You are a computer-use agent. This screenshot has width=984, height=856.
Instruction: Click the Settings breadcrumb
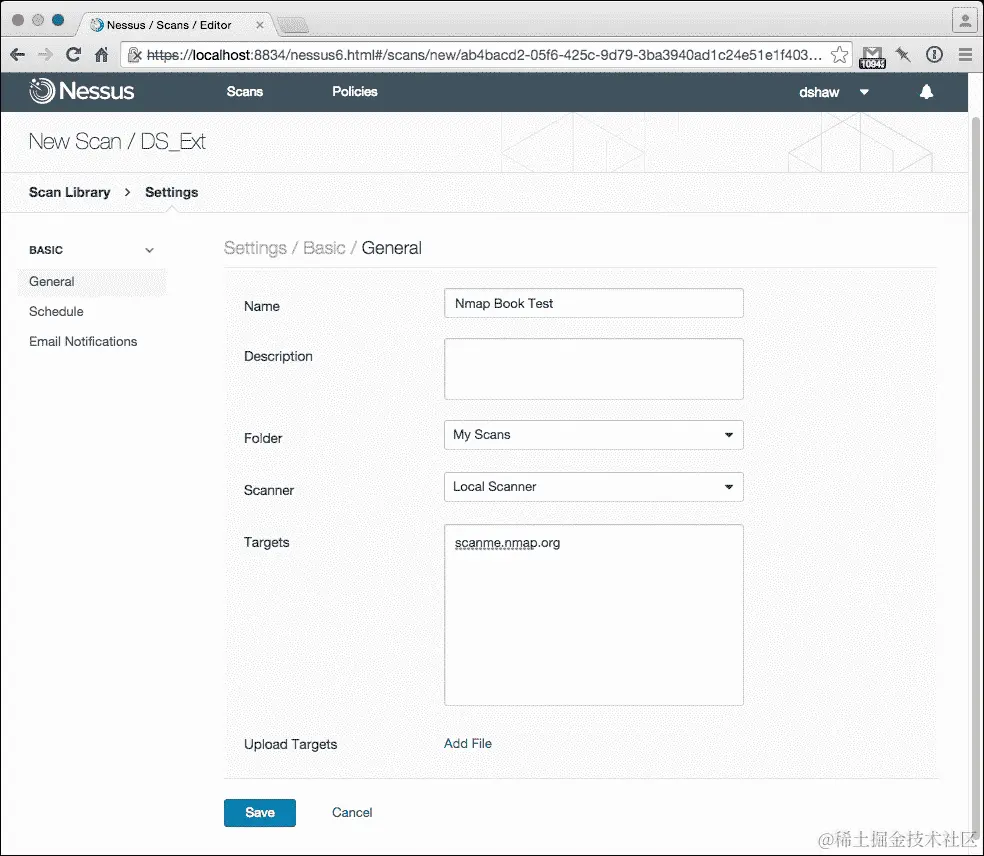[x=171, y=192]
